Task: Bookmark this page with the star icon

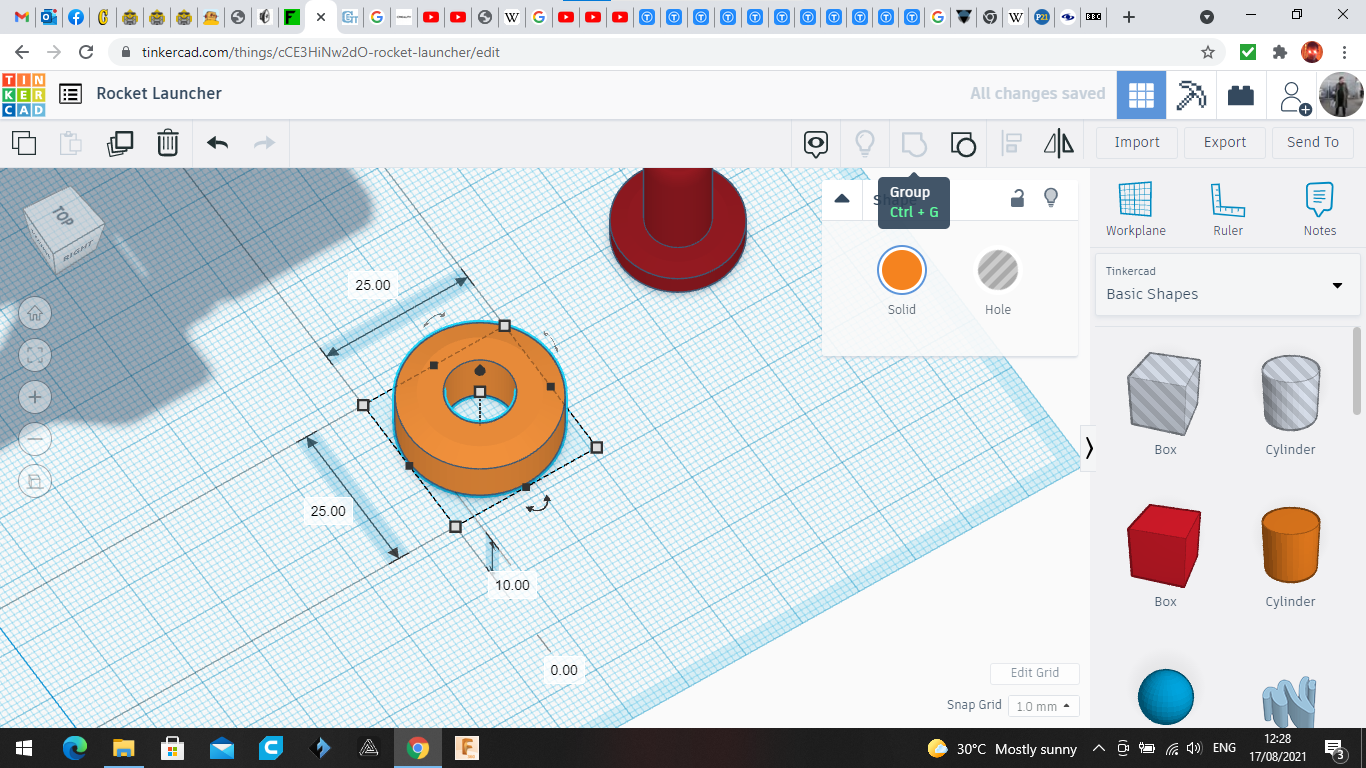Action: pos(1208,52)
